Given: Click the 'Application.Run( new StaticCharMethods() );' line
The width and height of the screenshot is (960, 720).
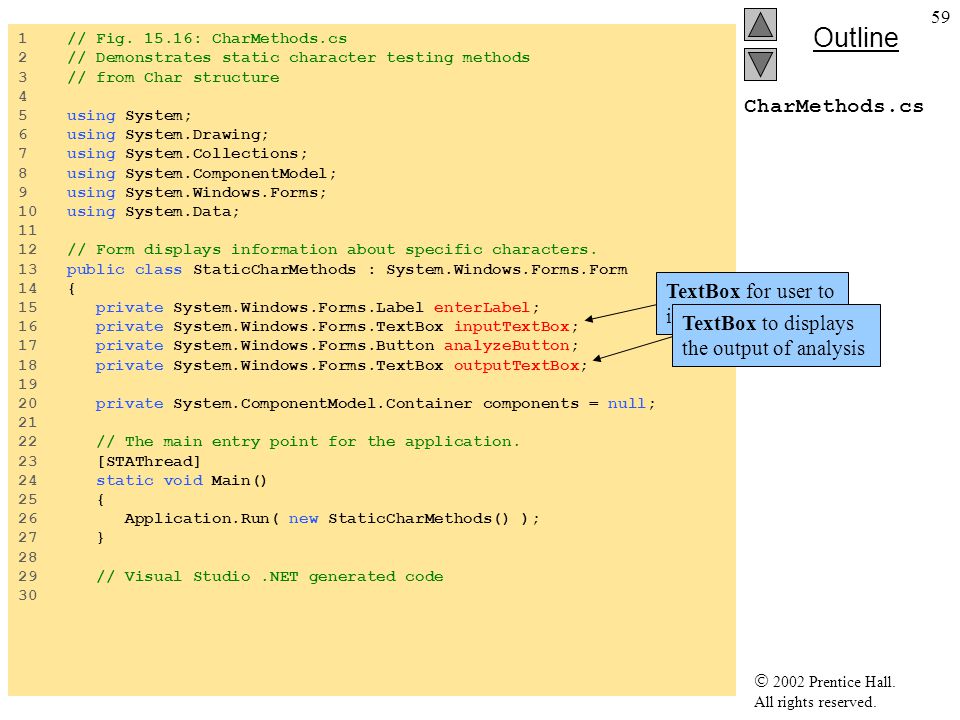Looking at the screenshot, I should [332, 519].
